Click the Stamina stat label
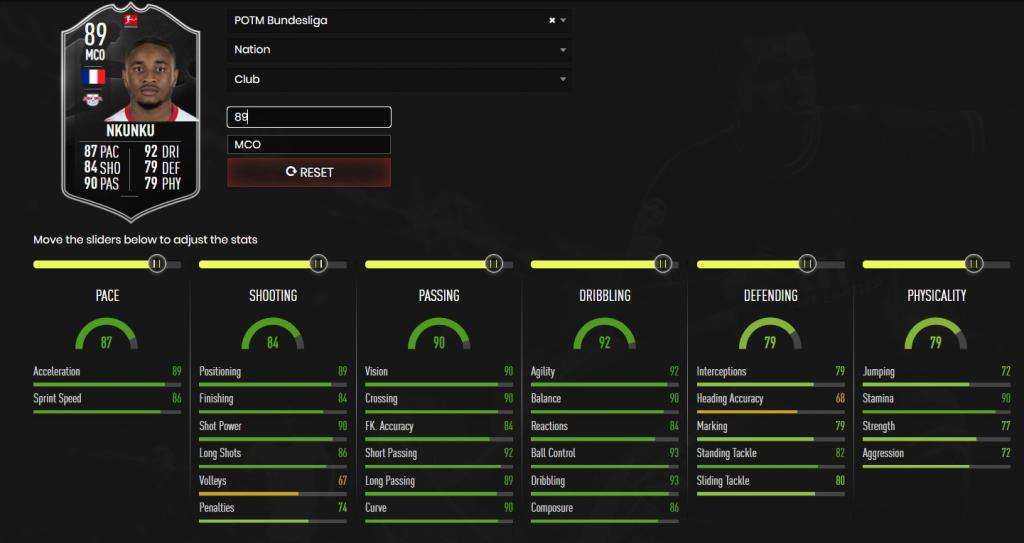 (x=878, y=399)
